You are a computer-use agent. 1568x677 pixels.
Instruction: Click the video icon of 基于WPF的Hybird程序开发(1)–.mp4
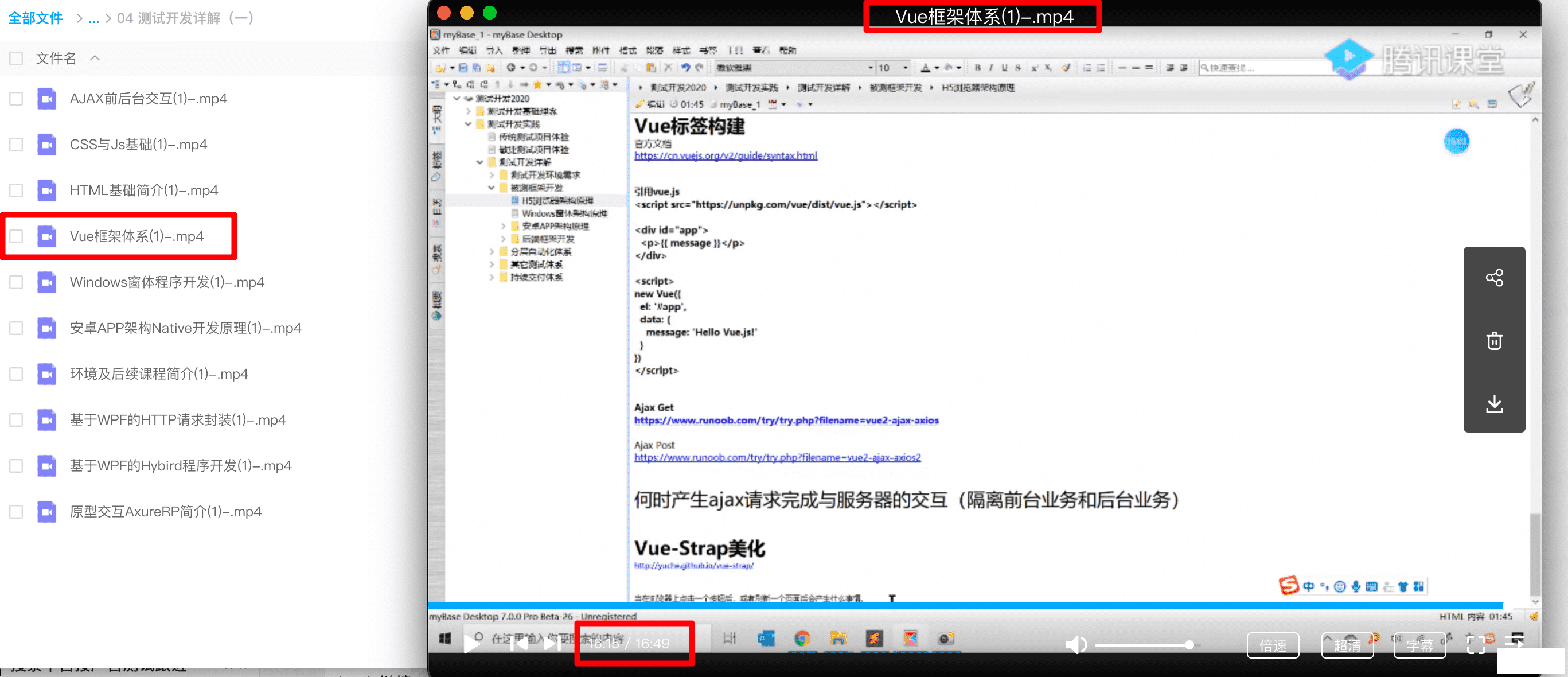pyautogui.click(x=47, y=466)
